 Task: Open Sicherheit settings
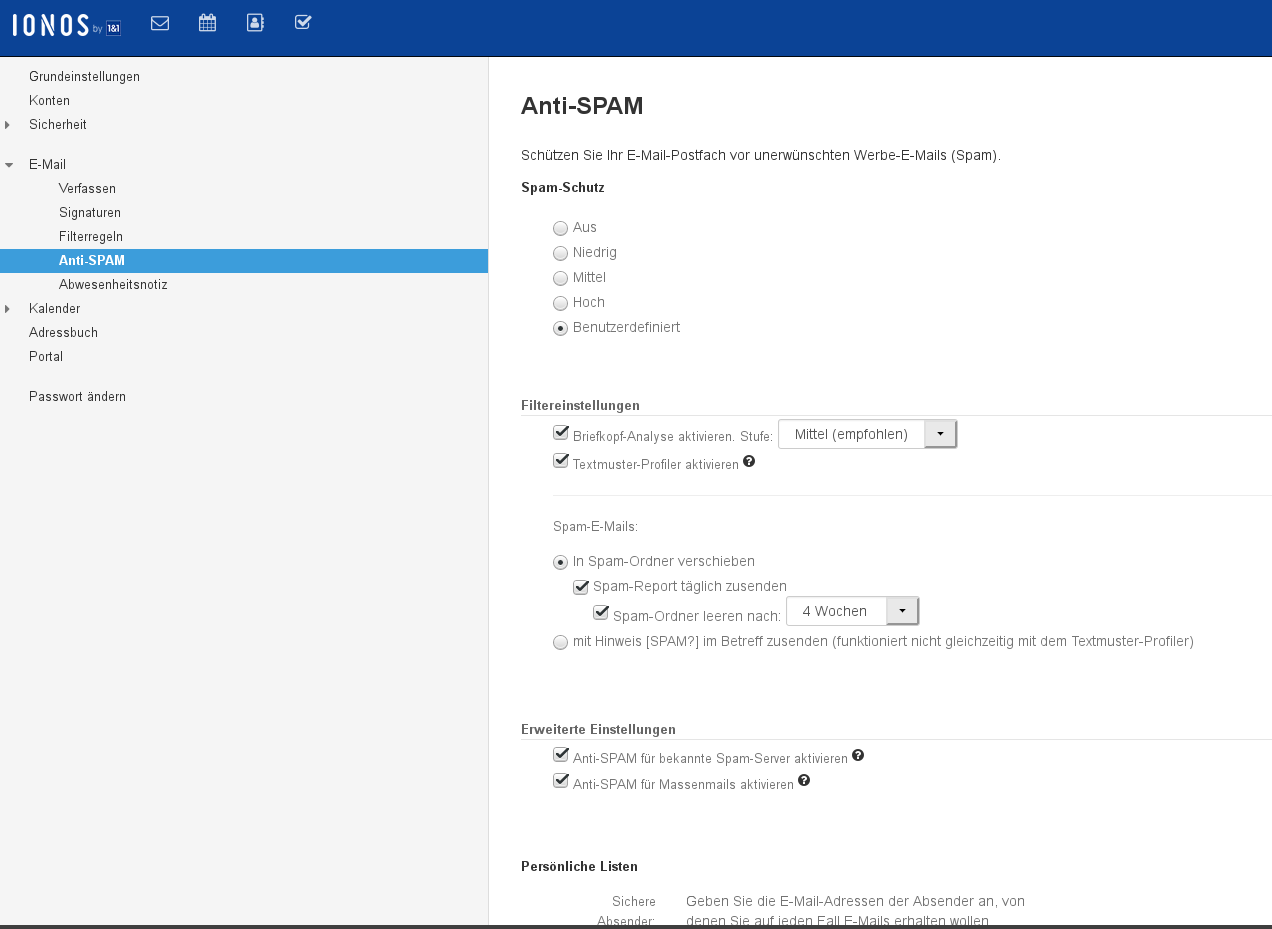(58, 125)
